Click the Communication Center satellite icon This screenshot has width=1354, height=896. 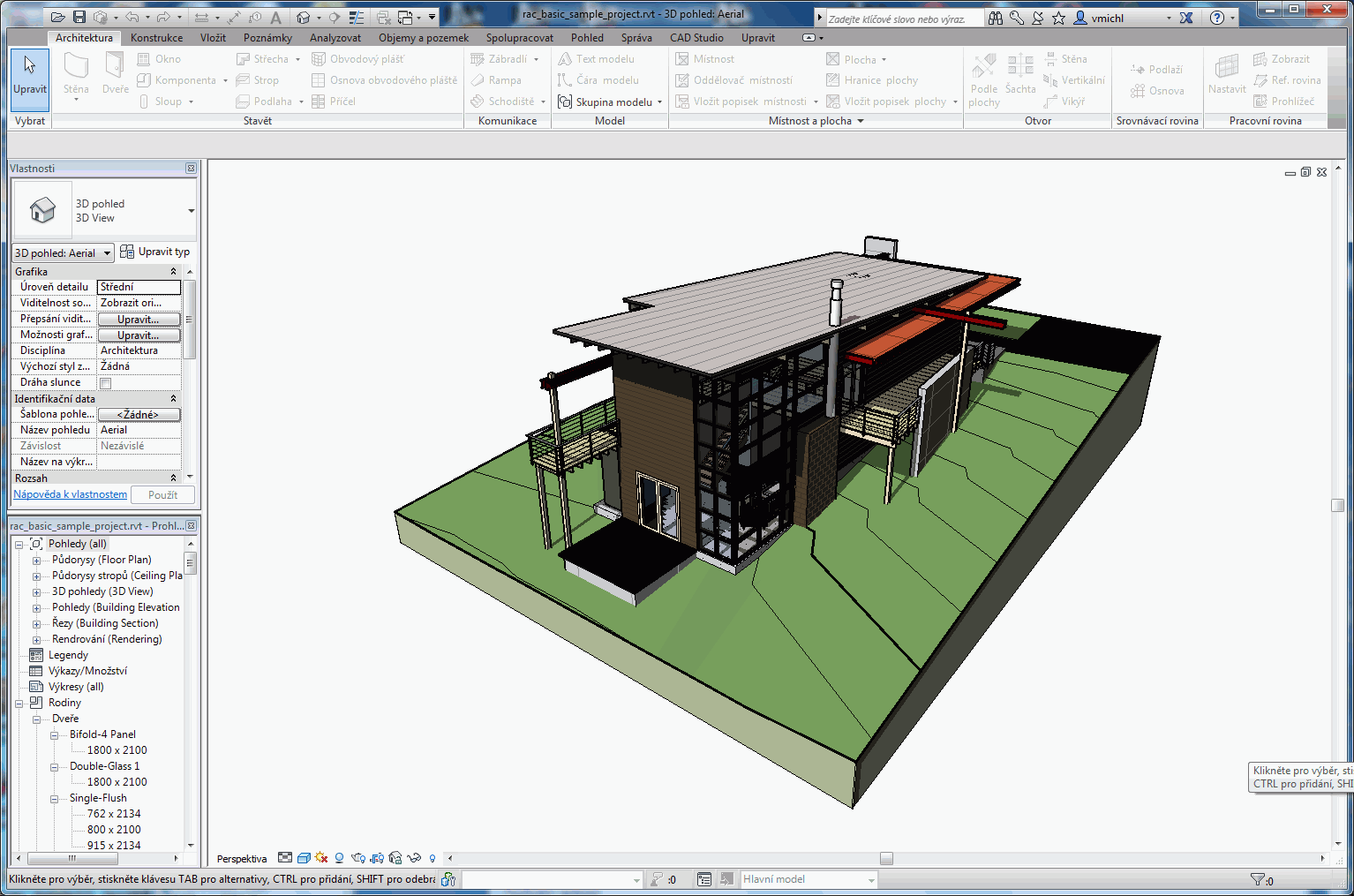pyautogui.click(x=1037, y=18)
